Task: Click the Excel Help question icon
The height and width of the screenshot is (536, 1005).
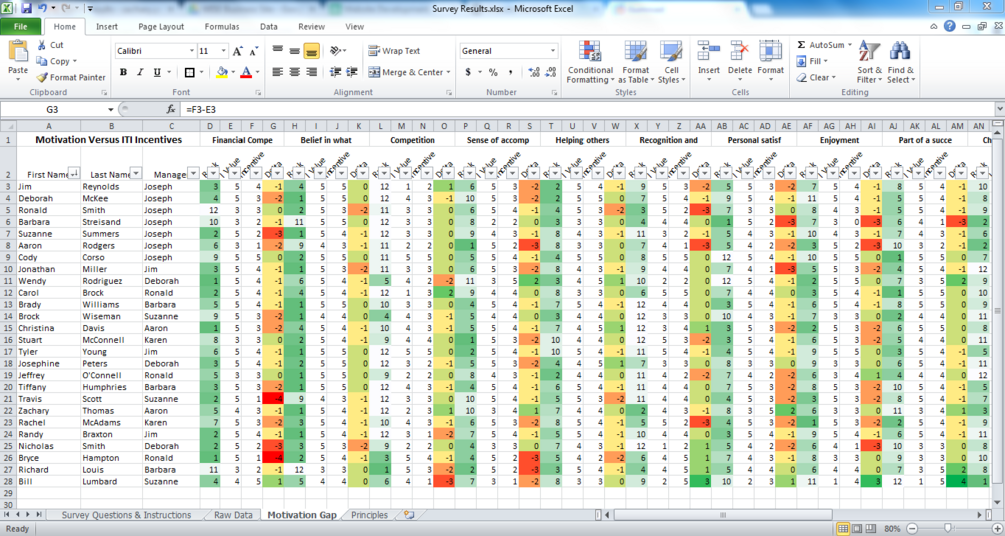Action: [x=950, y=26]
